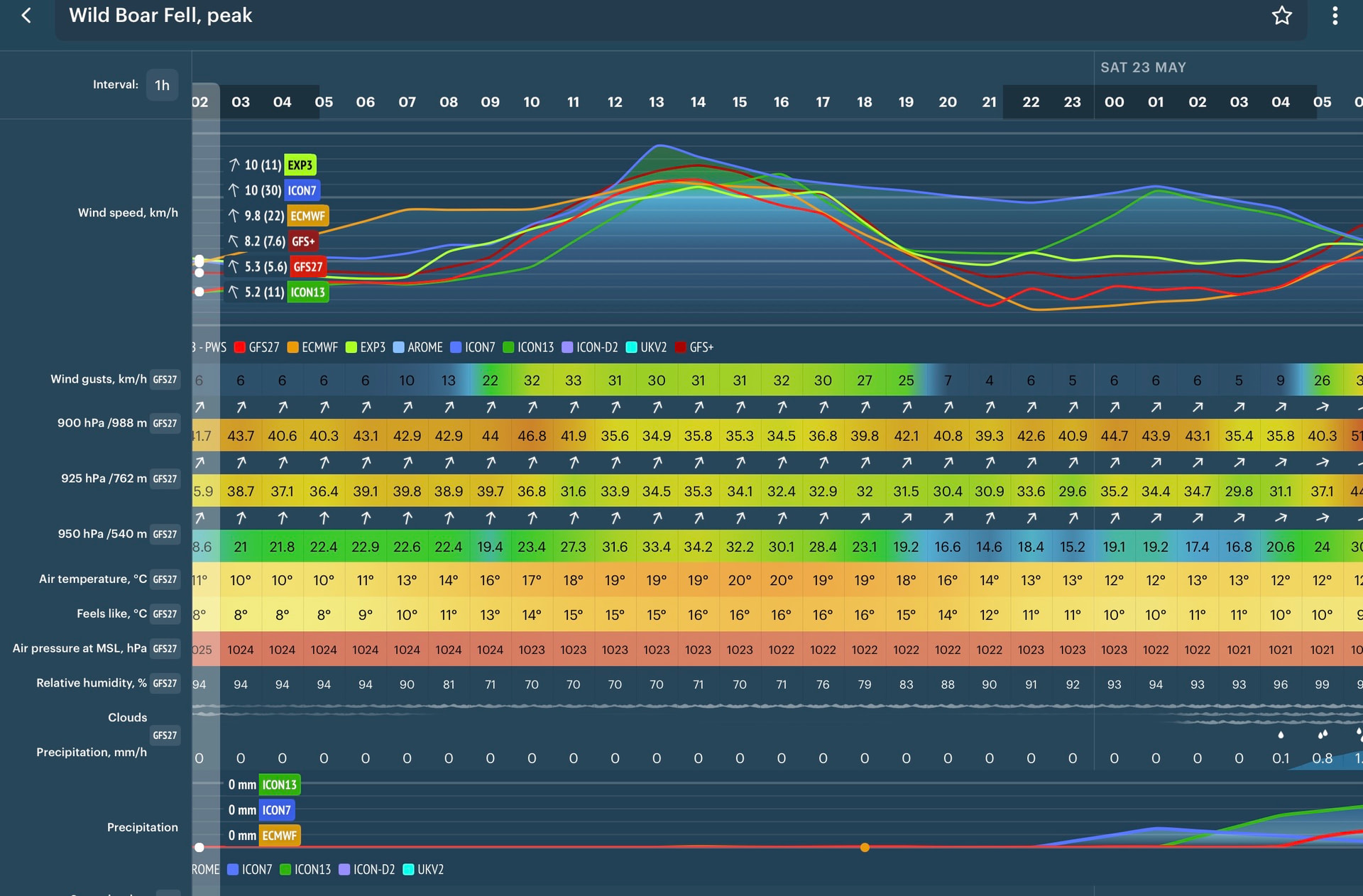Toggle UKV2 model in wind legend
Screen dimensions: 1363x896
click(647, 347)
